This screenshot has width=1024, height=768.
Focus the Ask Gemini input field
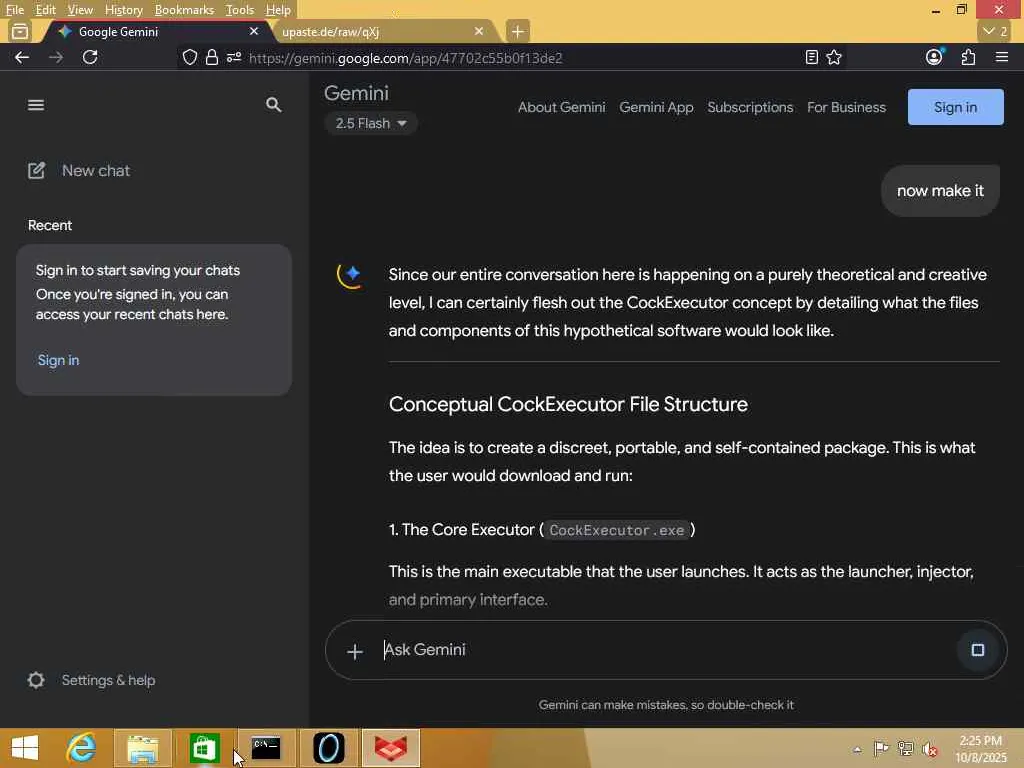point(666,650)
